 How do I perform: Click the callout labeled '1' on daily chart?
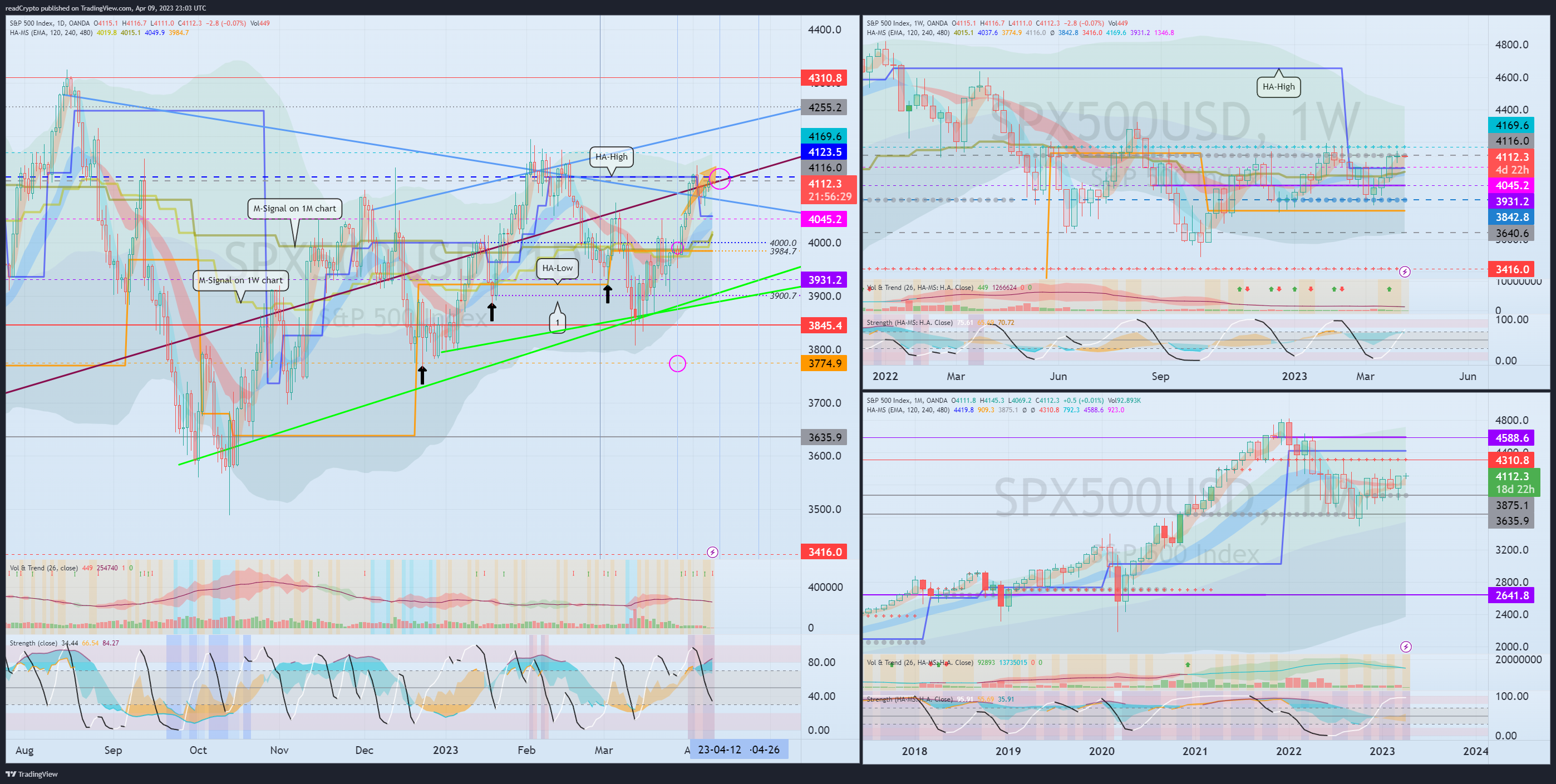pos(557,322)
